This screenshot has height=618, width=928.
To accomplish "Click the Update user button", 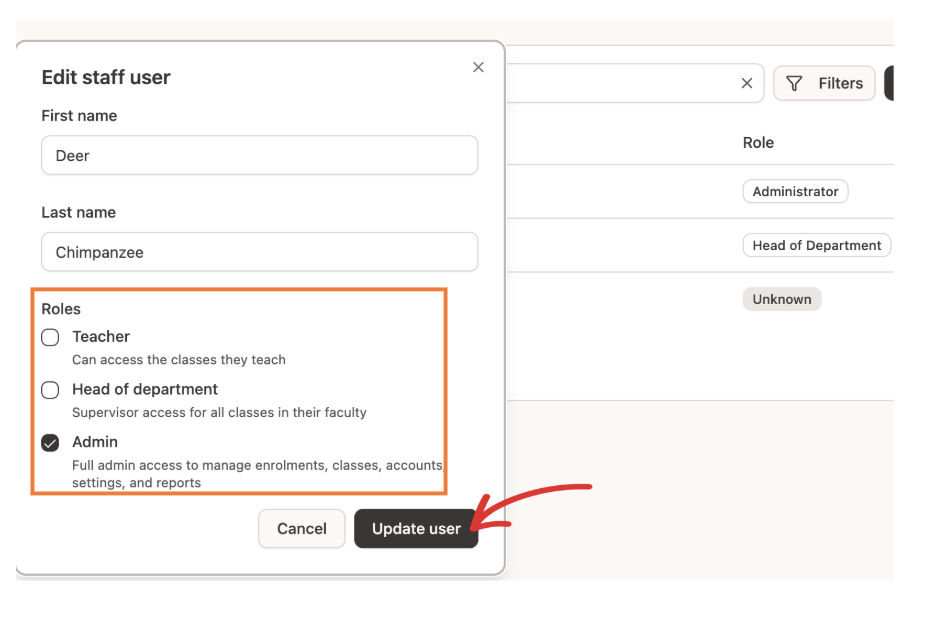I will click(x=416, y=529).
